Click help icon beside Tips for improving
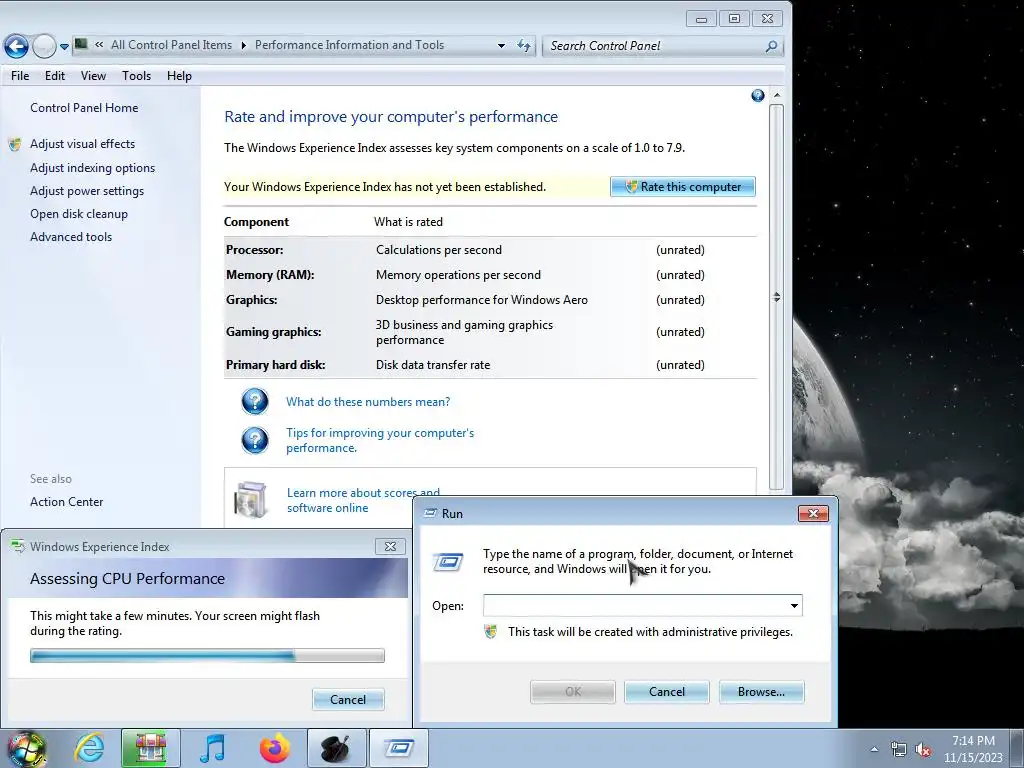The image size is (1024, 768). (x=255, y=440)
